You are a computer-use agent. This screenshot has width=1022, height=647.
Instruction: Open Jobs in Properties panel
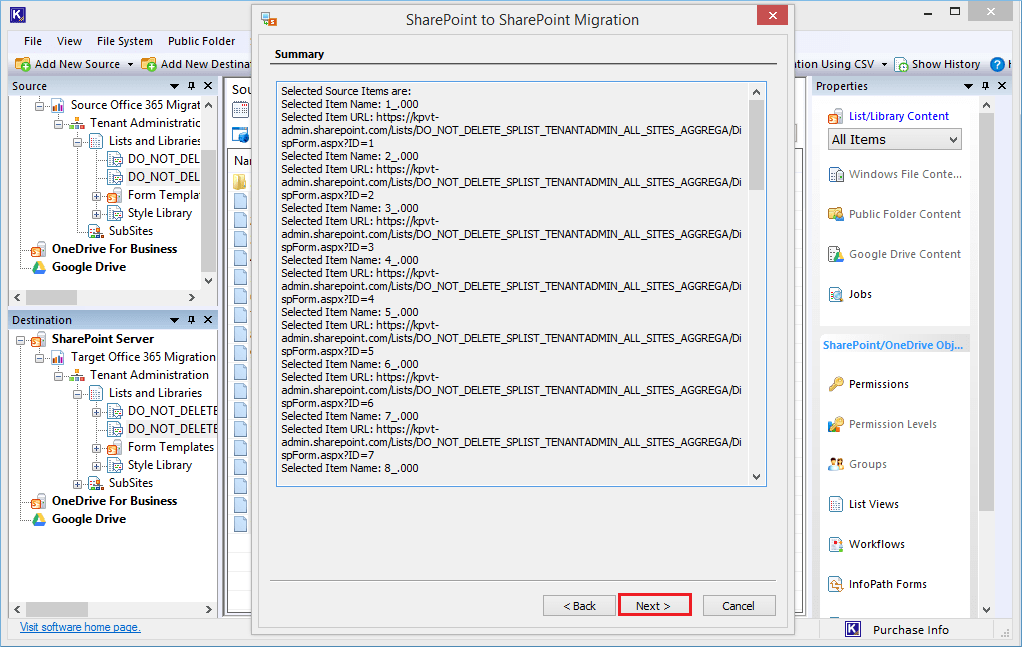click(x=860, y=295)
